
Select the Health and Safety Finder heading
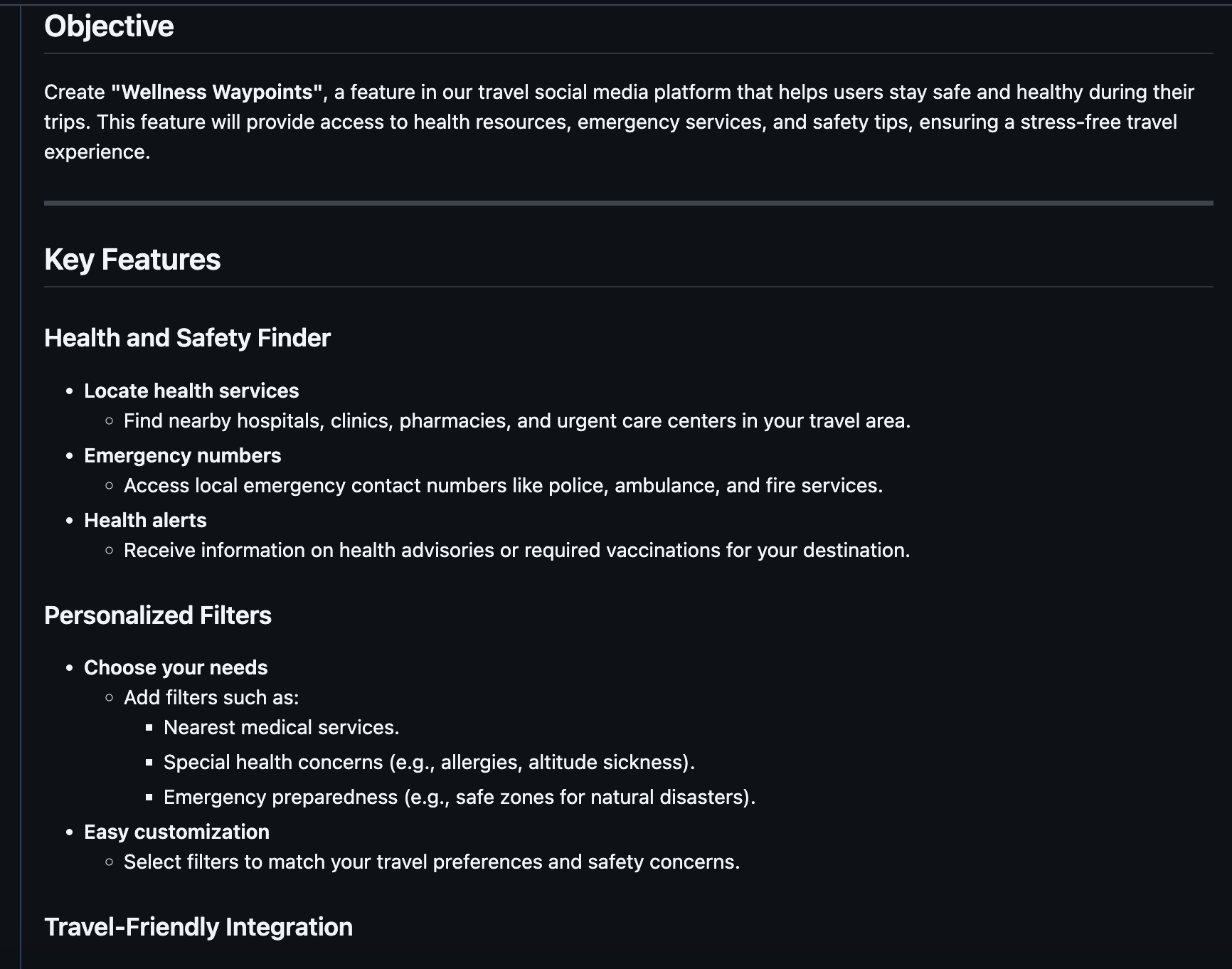pos(187,338)
